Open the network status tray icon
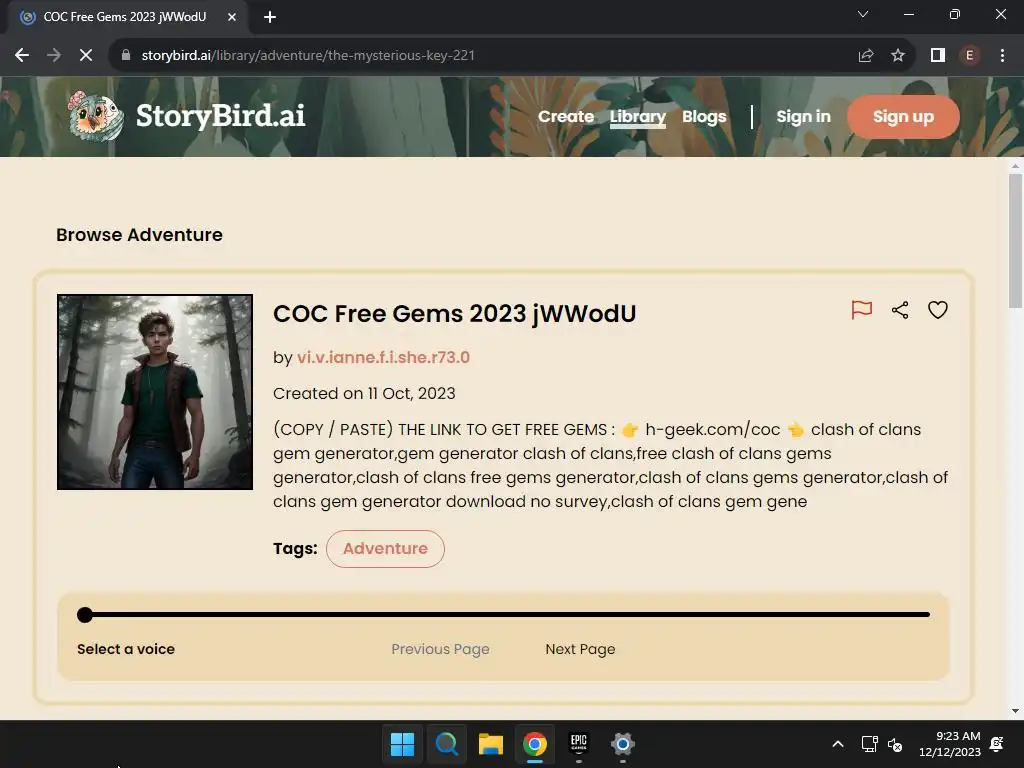The height and width of the screenshot is (768, 1024). click(x=869, y=744)
